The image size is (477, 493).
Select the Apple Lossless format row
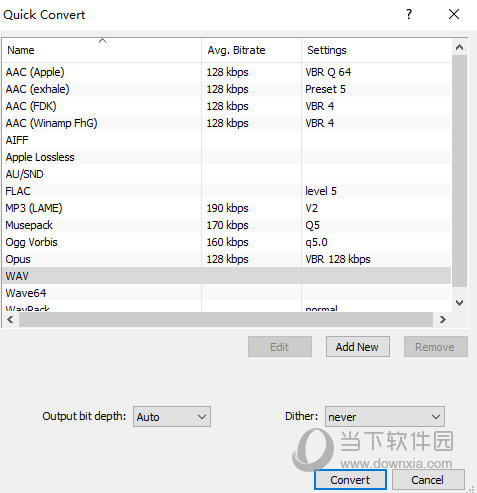tap(227, 157)
